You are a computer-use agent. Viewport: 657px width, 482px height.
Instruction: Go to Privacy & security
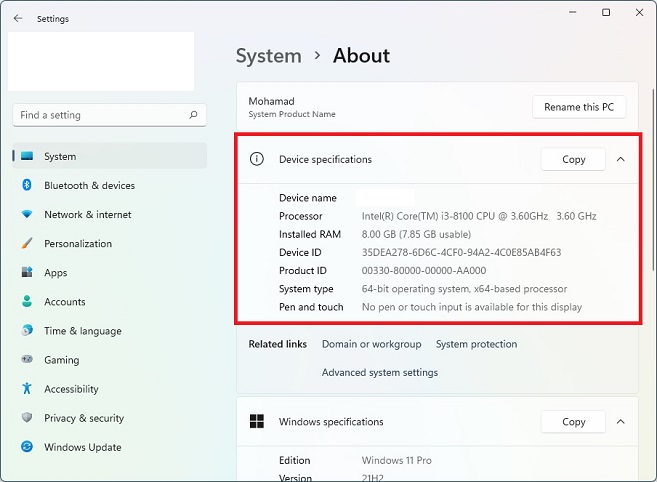(x=110, y=418)
